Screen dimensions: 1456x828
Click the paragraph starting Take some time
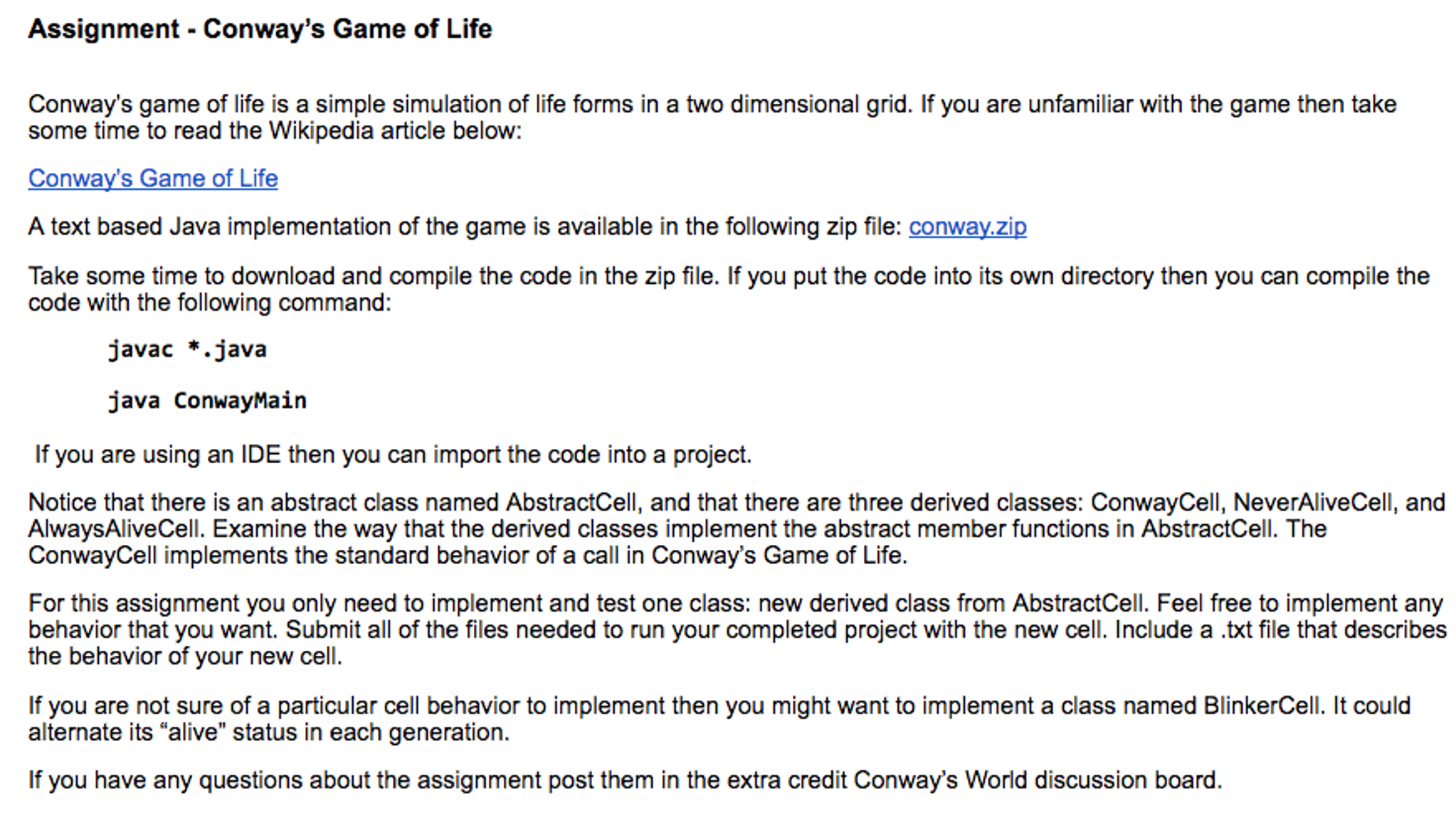pyautogui.click(x=728, y=289)
